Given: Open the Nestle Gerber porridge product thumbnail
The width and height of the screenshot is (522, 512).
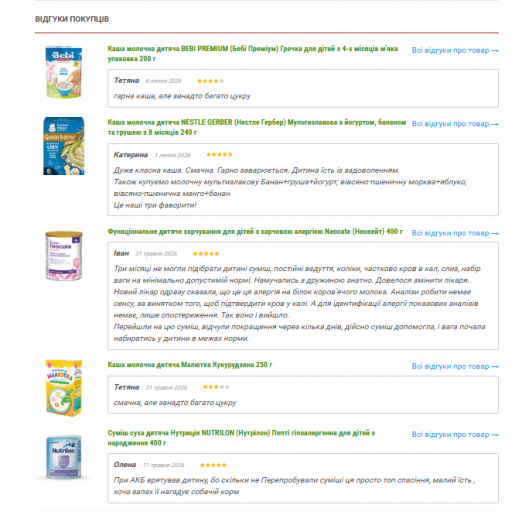Looking at the screenshot, I should 64,146.
